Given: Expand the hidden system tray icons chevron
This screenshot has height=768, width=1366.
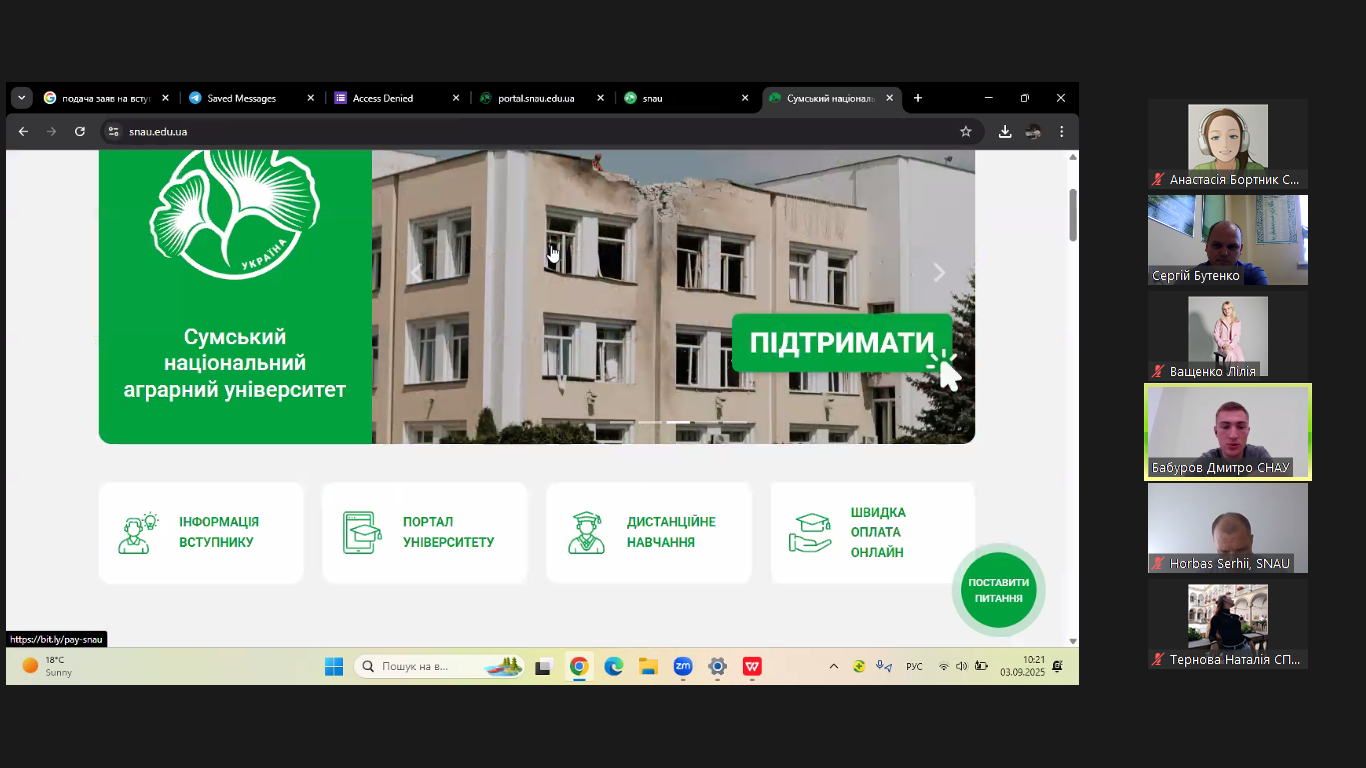Looking at the screenshot, I should click(834, 666).
